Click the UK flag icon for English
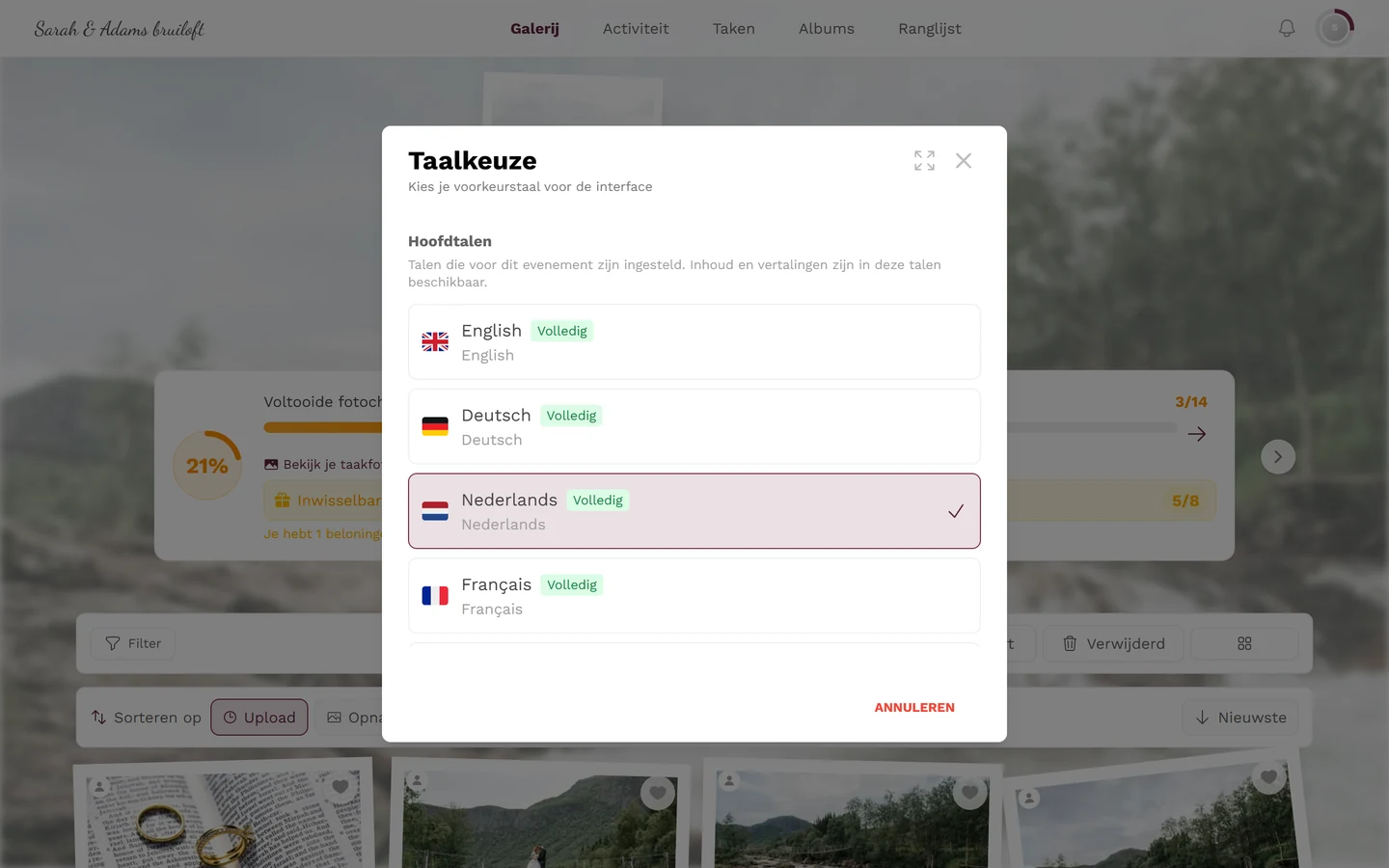Viewport: 1389px width, 868px height. coord(435,341)
